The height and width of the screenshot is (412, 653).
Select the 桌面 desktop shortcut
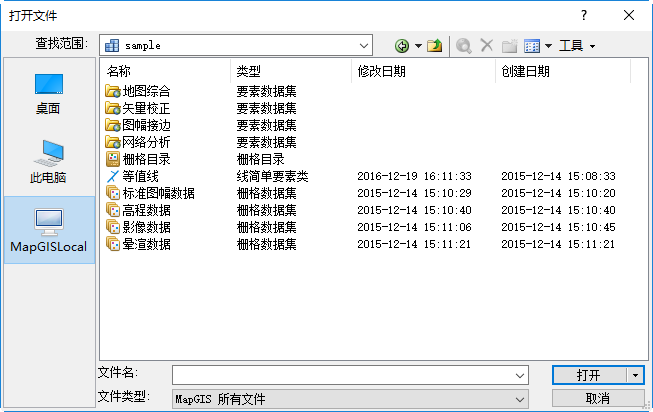click(49, 94)
